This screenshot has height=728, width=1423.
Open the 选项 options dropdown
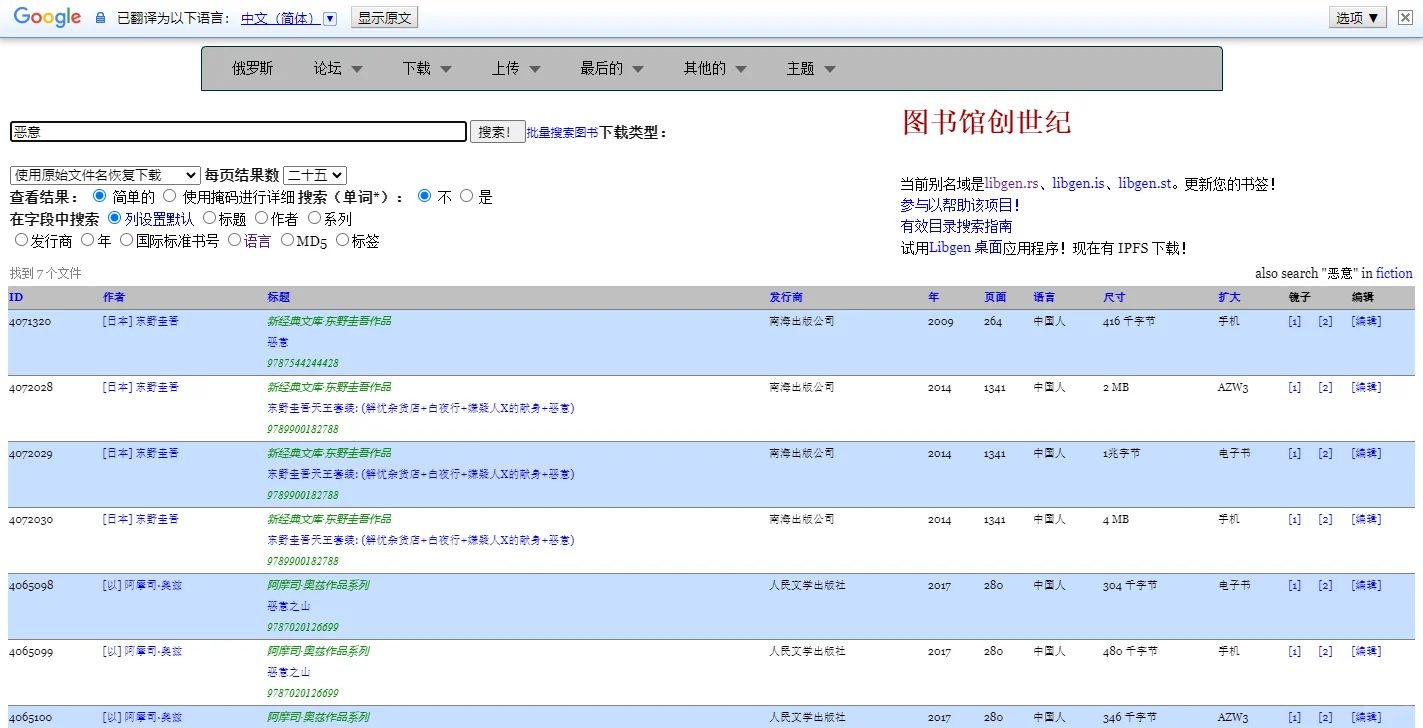(1358, 17)
